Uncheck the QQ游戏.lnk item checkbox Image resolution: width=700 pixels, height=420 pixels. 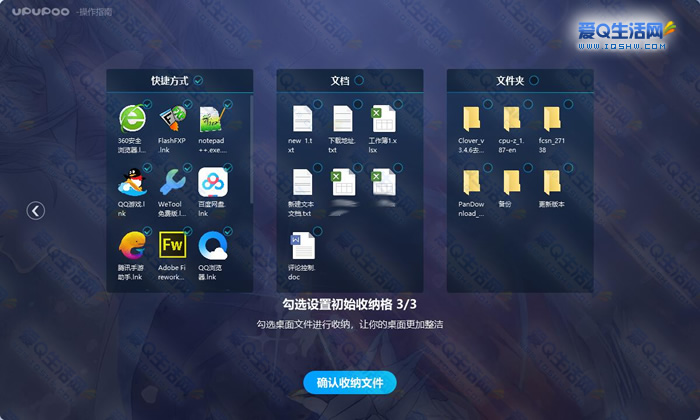tap(147, 168)
